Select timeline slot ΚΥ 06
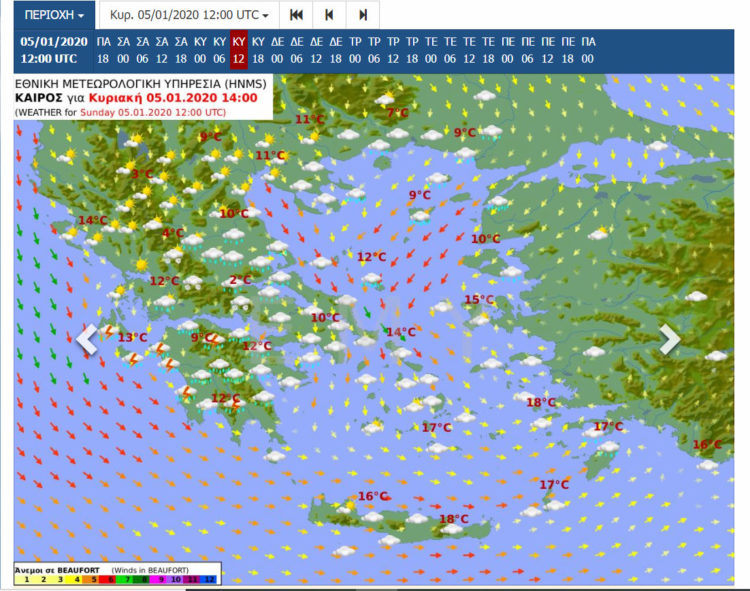Screen dimensions: 750x591 click(x=220, y=50)
